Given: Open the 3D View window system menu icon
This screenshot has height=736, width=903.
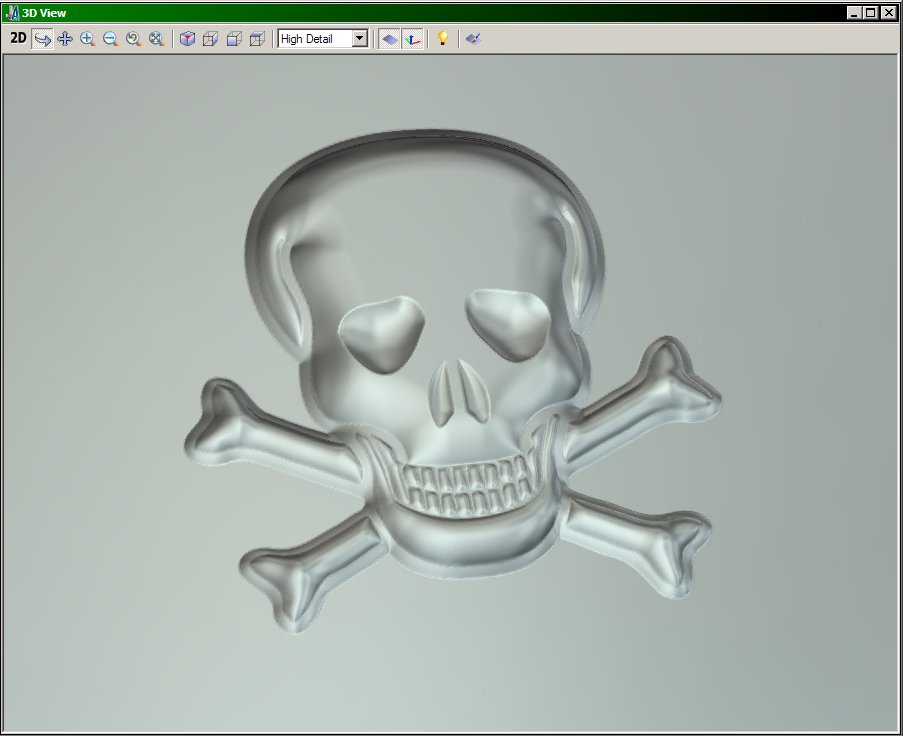Looking at the screenshot, I should pos(13,13).
